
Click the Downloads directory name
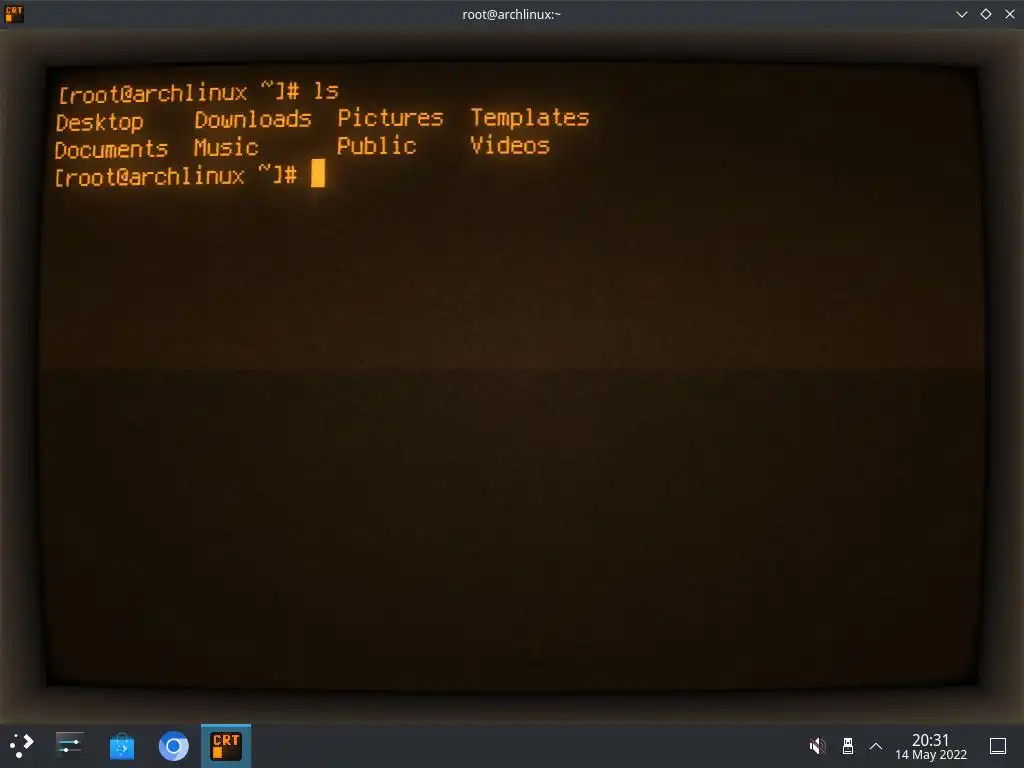(x=253, y=120)
